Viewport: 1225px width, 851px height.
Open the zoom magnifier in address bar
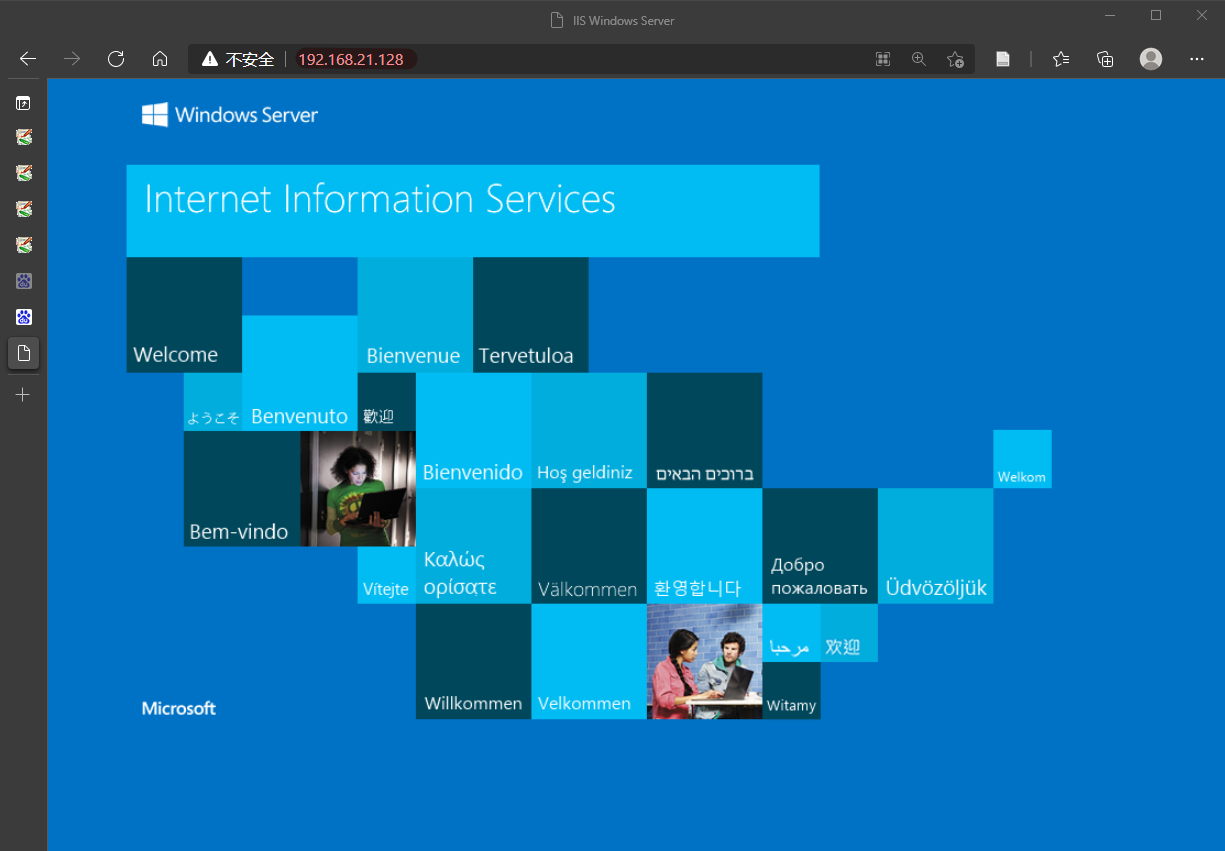(919, 59)
